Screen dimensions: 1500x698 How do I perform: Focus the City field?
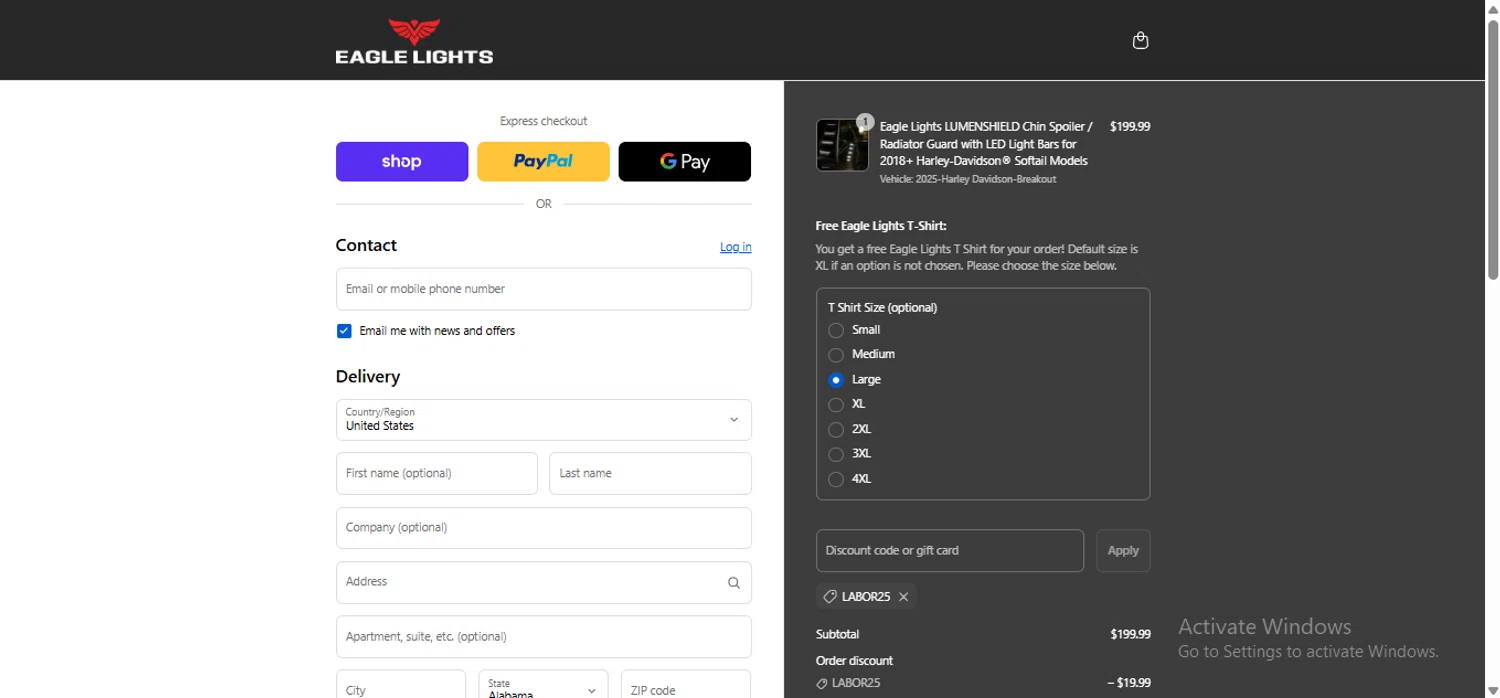point(401,685)
